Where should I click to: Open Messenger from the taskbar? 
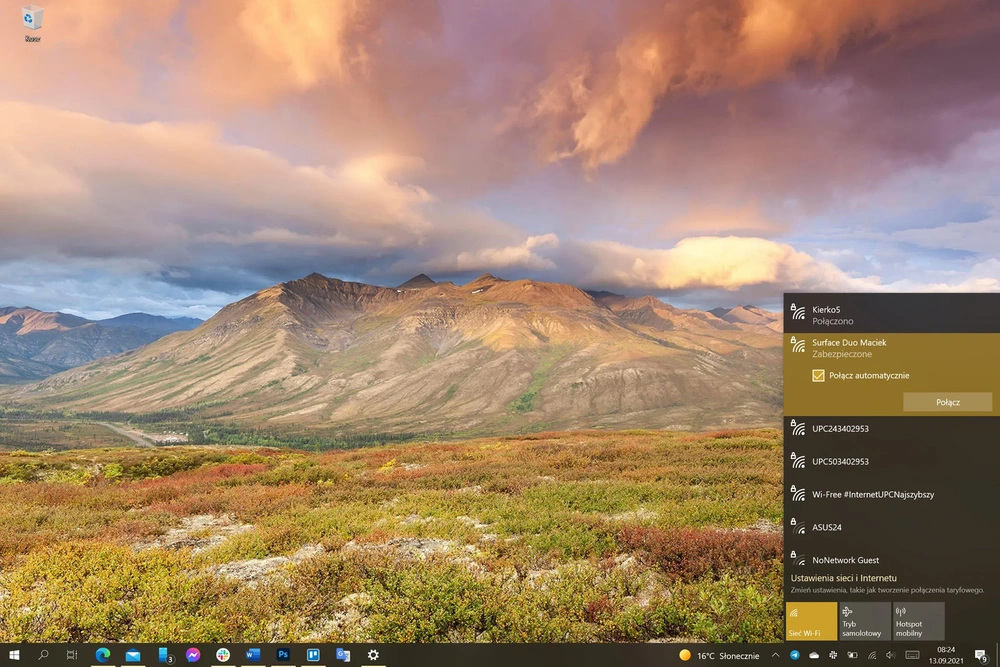pyautogui.click(x=193, y=655)
